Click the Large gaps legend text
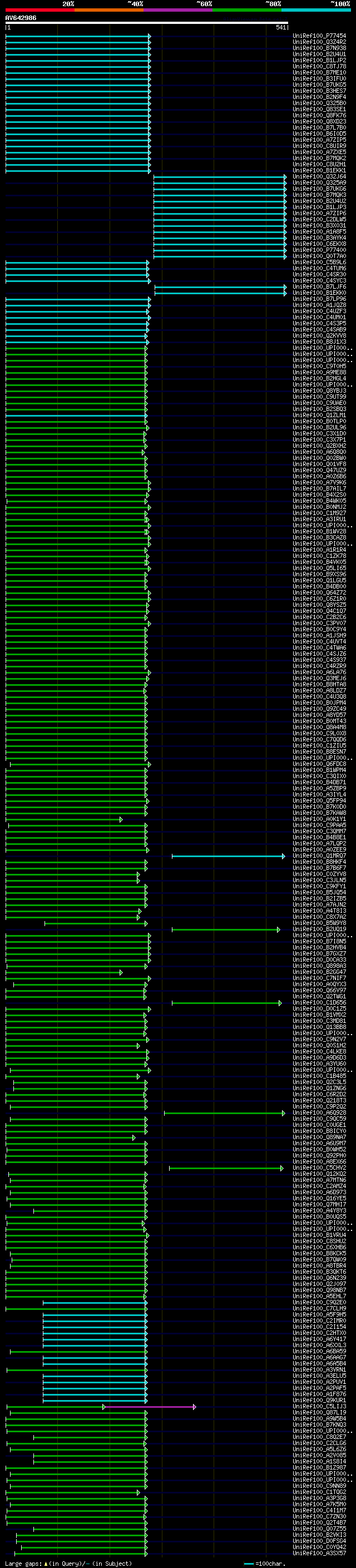Viewport: 356px width, 1568px height. (68, 1564)
